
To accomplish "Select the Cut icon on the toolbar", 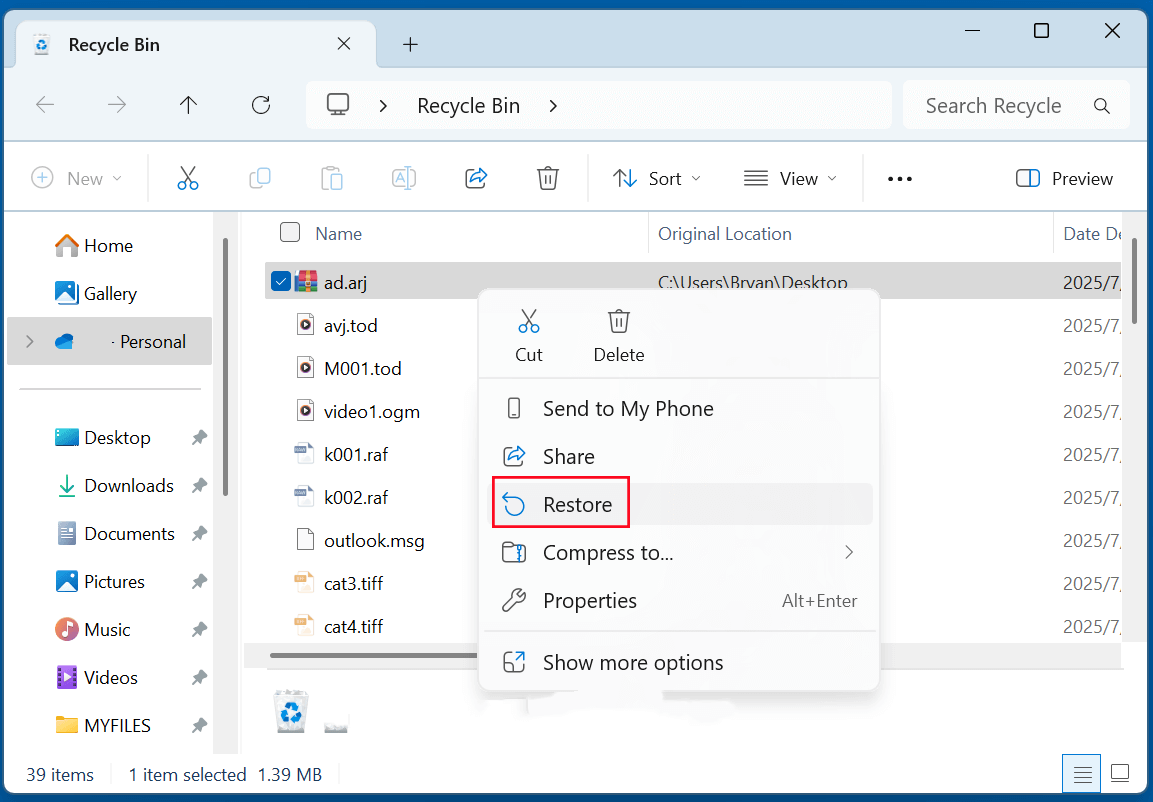I will 187,178.
